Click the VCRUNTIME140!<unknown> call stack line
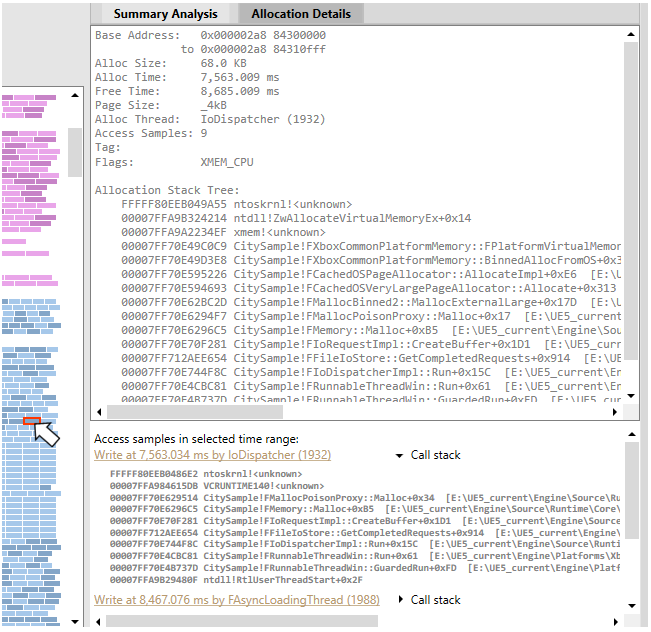651x632 pixels. point(217,486)
